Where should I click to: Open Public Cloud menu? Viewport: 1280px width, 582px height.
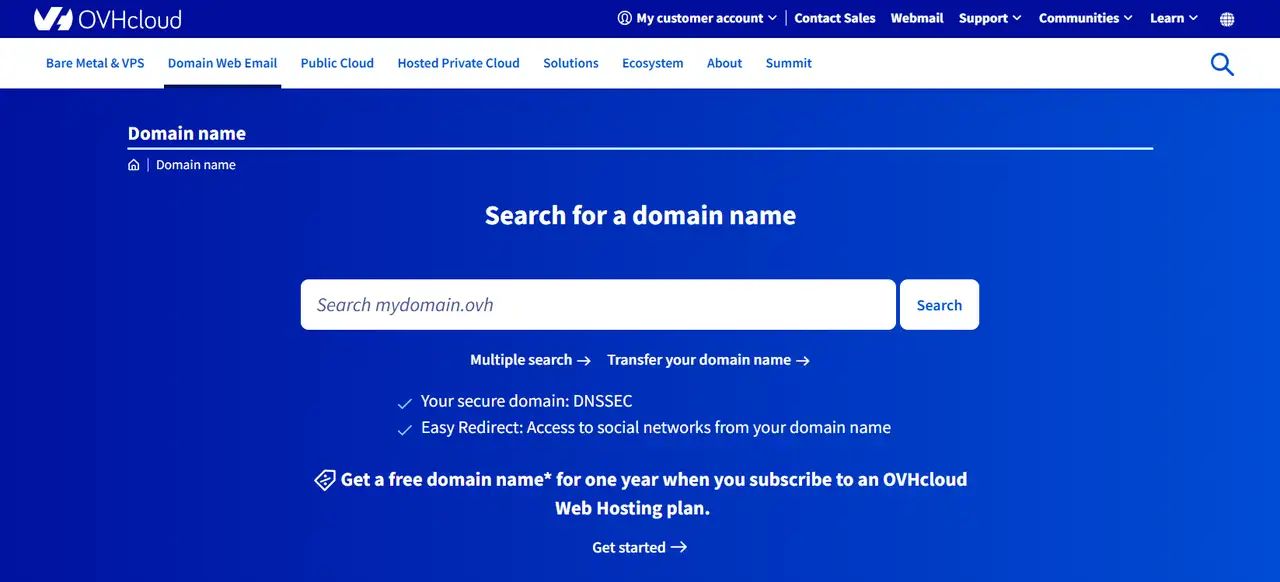click(337, 63)
